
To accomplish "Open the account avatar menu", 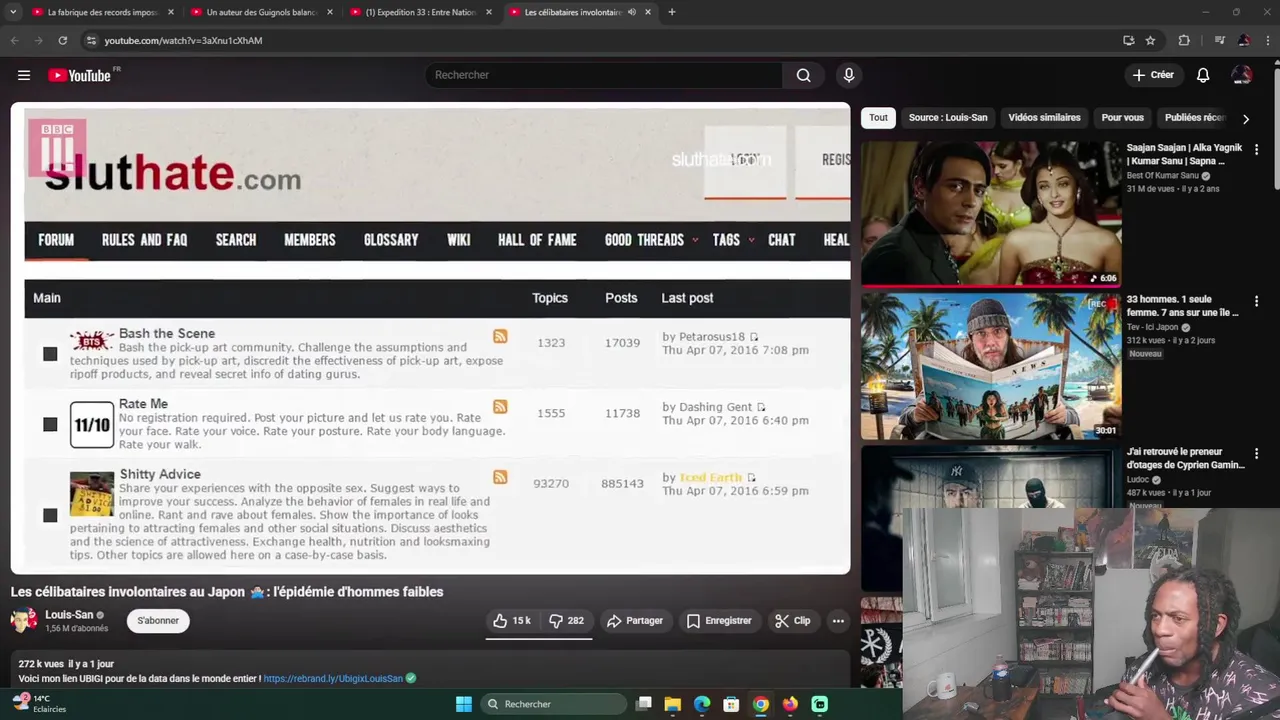I will click(1242, 75).
